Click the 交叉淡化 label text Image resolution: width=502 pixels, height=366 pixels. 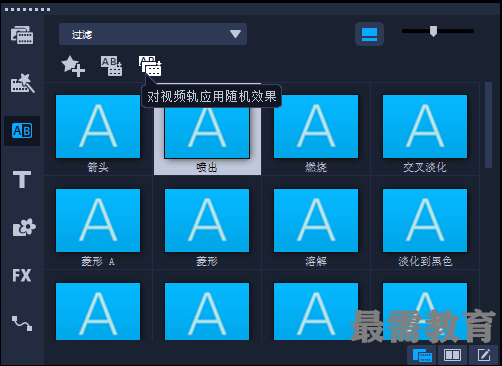click(425, 167)
